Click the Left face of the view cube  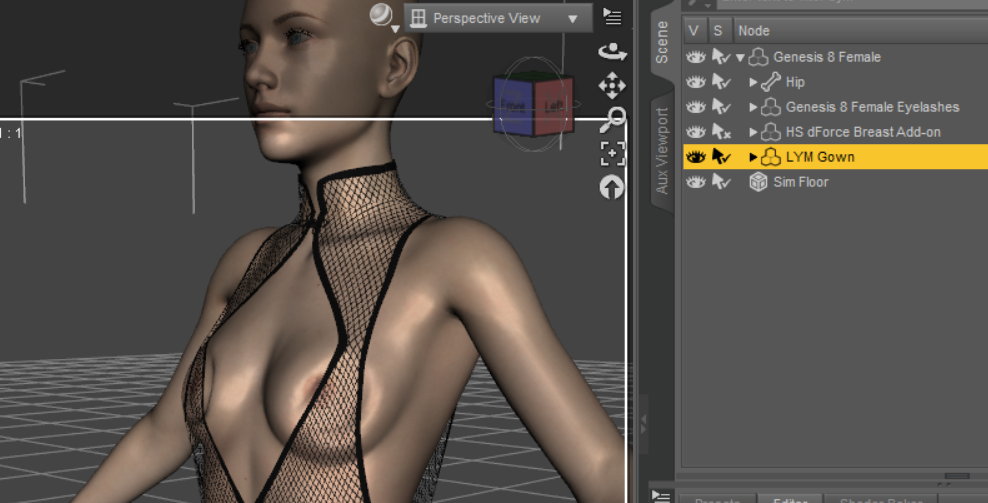coord(553,106)
